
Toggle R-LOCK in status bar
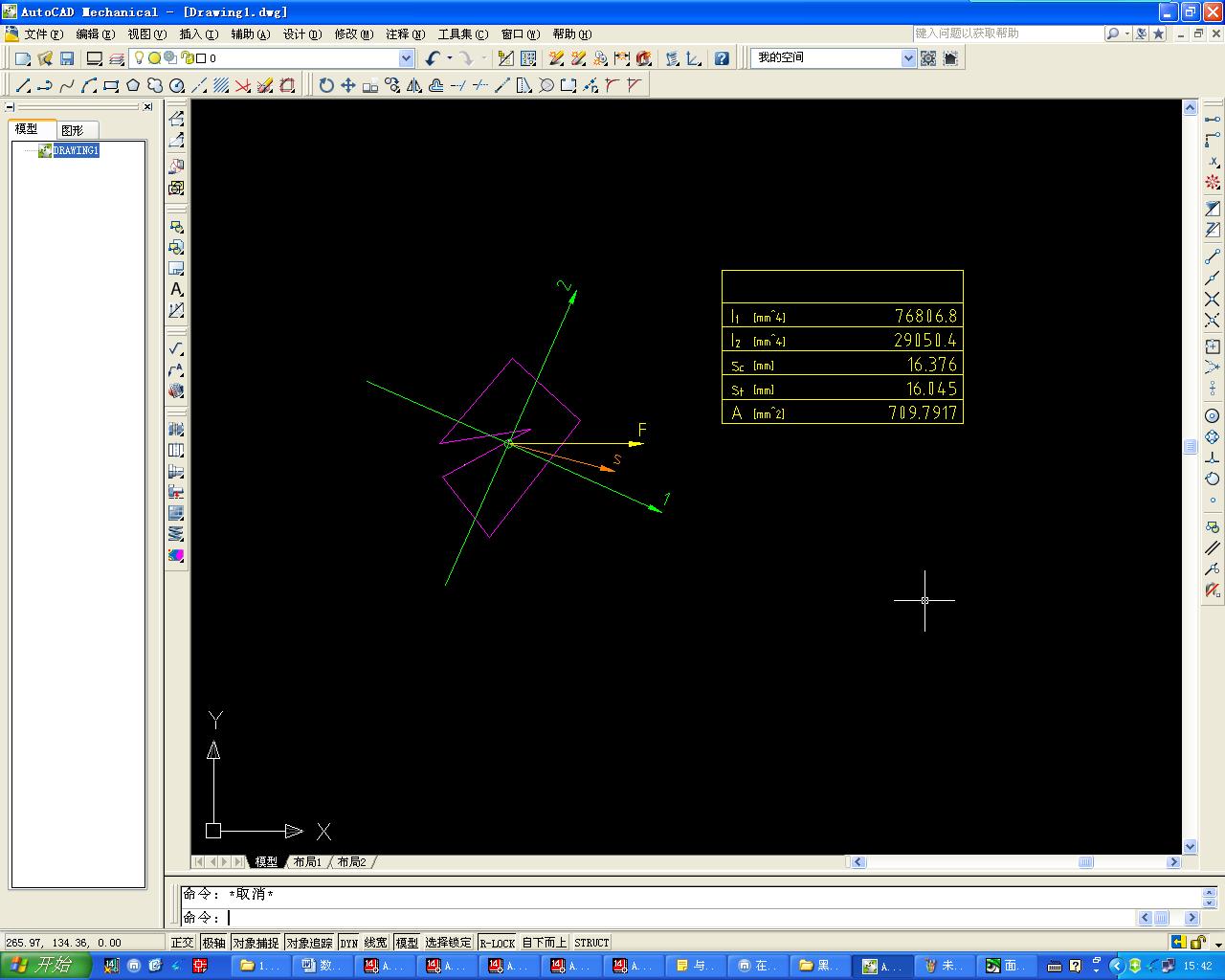[498, 943]
